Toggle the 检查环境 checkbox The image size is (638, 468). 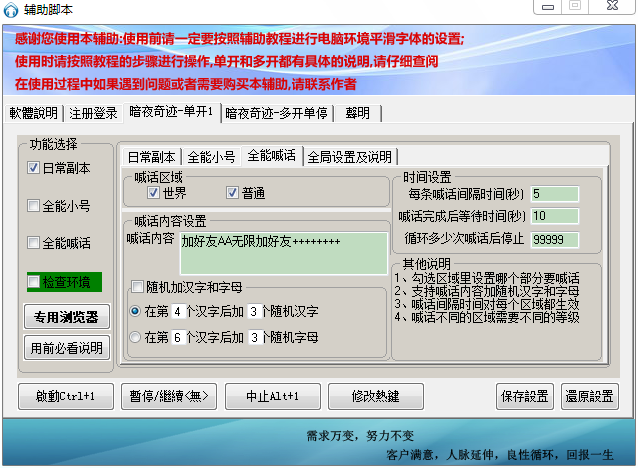tap(34, 280)
